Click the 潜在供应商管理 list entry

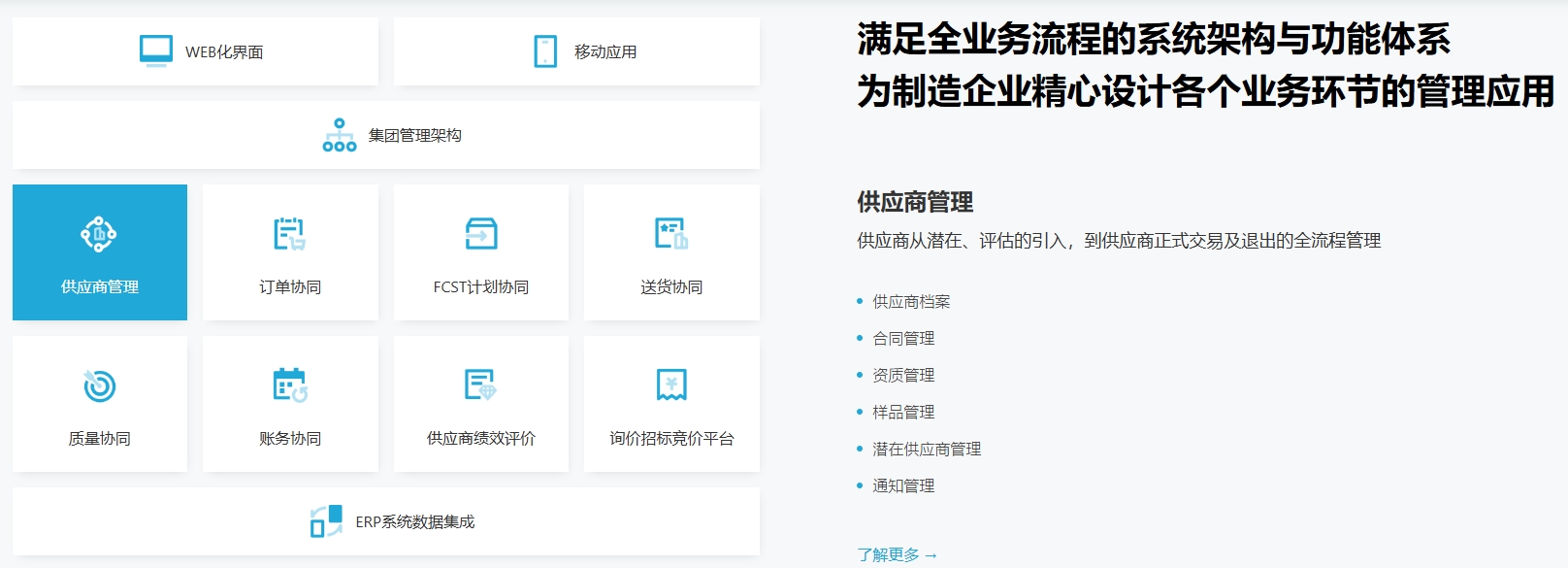[927, 450]
